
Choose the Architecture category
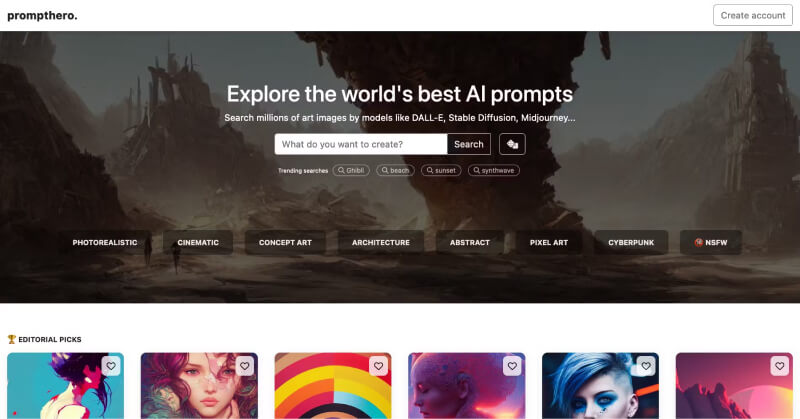[x=381, y=242]
